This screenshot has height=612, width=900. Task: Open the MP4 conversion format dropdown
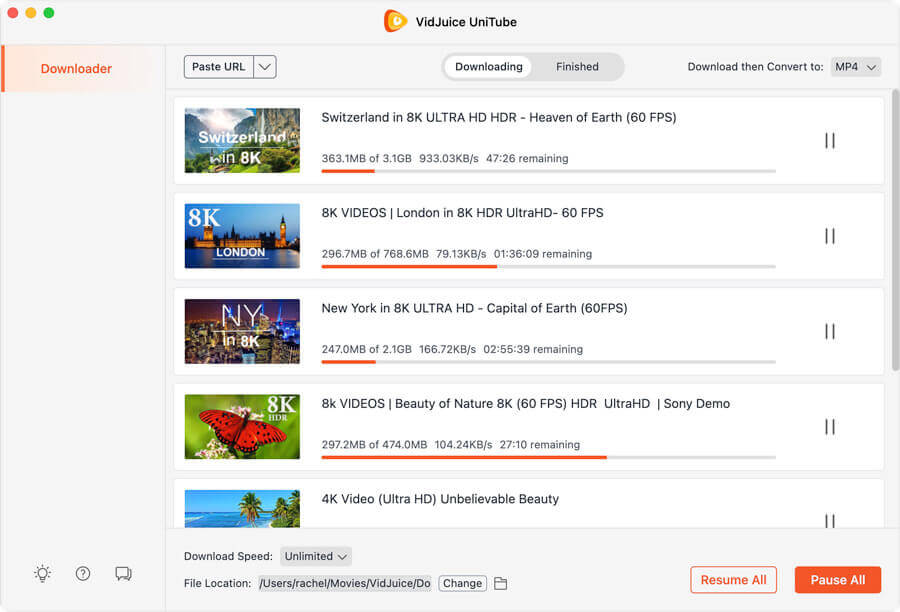pyautogui.click(x=856, y=67)
